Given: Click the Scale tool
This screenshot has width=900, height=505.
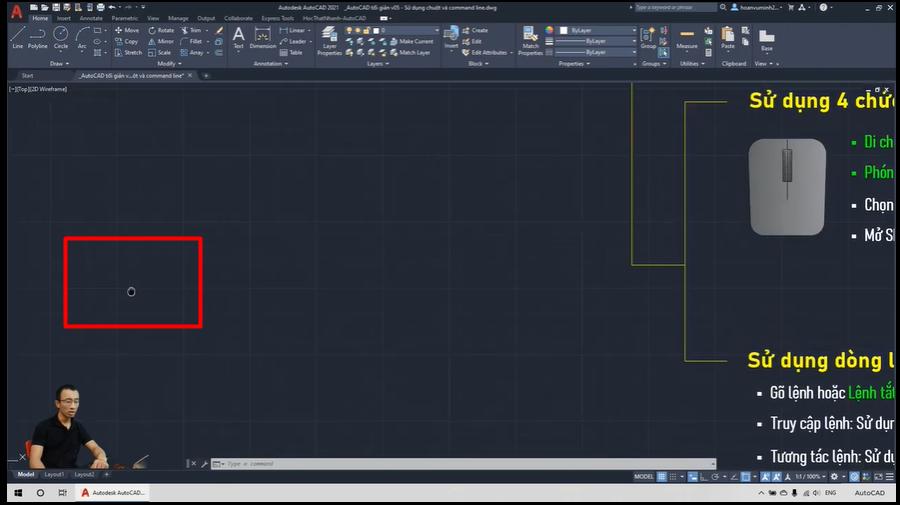Looking at the screenshot, I should click(x=160, y=52).
